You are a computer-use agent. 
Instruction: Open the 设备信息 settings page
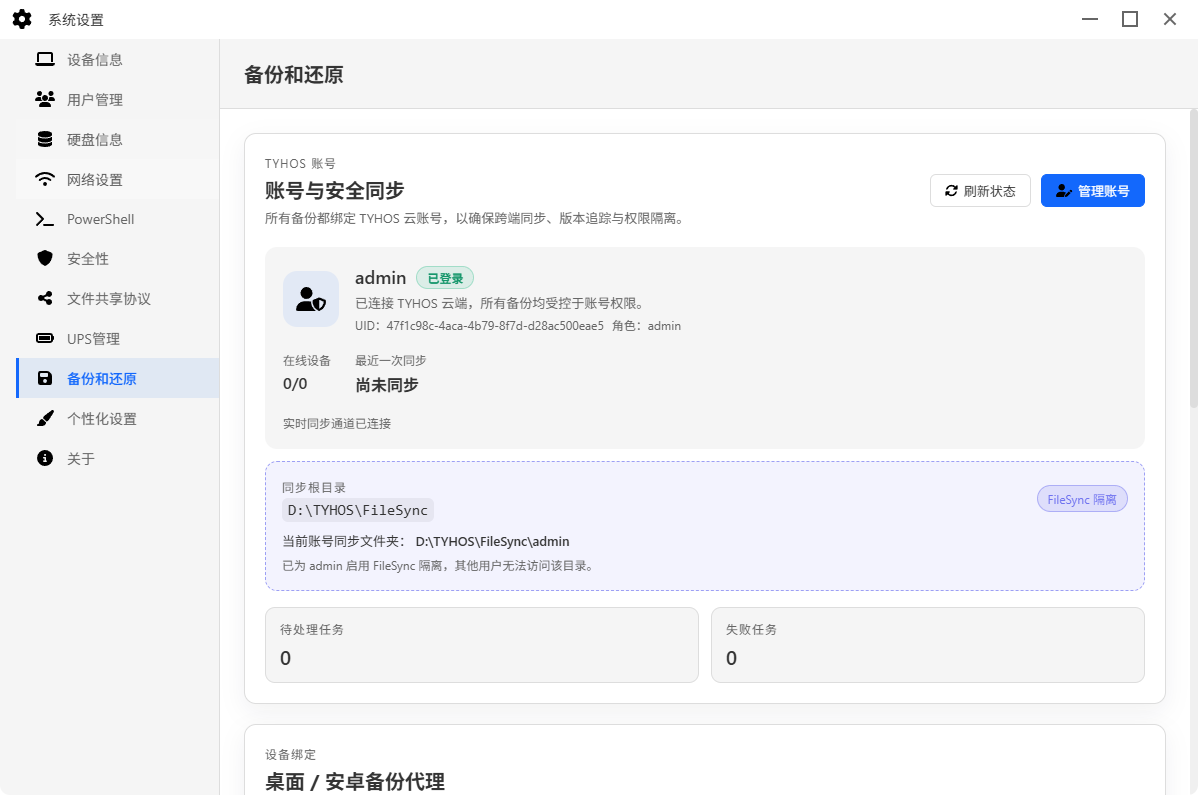(x=118, y=60)
